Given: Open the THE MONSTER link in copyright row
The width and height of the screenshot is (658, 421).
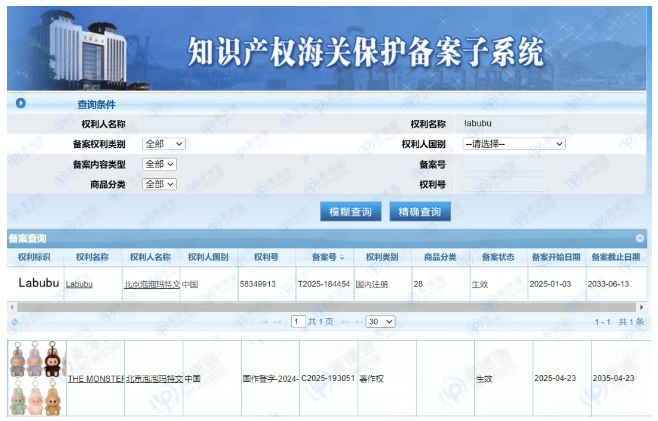Looking at the screenshot, I should pos(96,379).
